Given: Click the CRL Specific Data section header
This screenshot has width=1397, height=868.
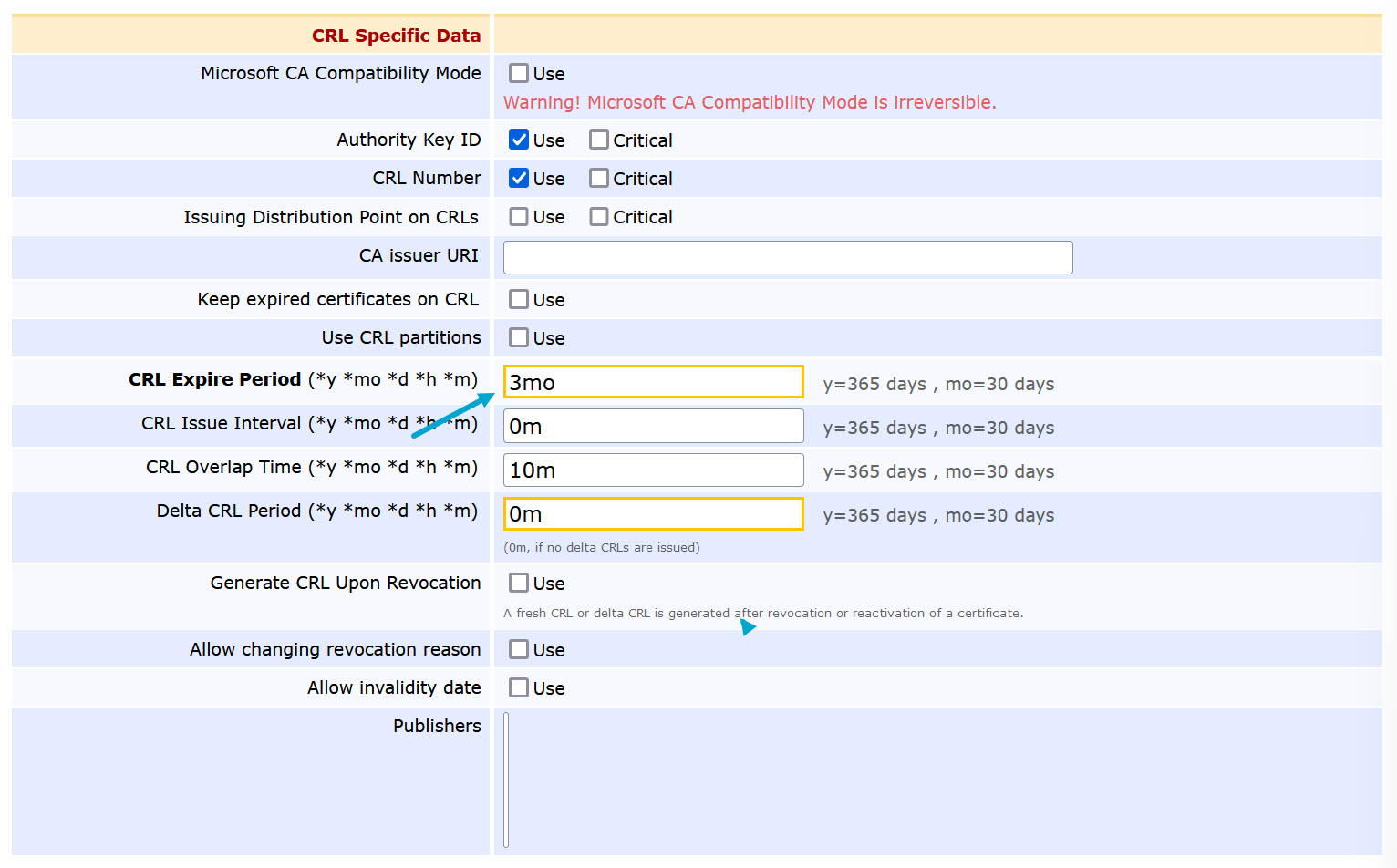Looking at the screenshot, I should click(x=396, y=36).
